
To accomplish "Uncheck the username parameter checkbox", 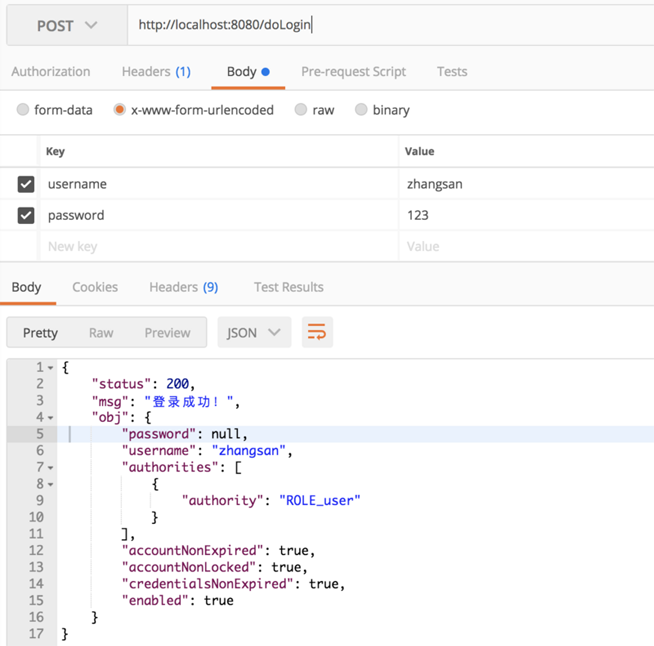I will [x=26, y=184].
